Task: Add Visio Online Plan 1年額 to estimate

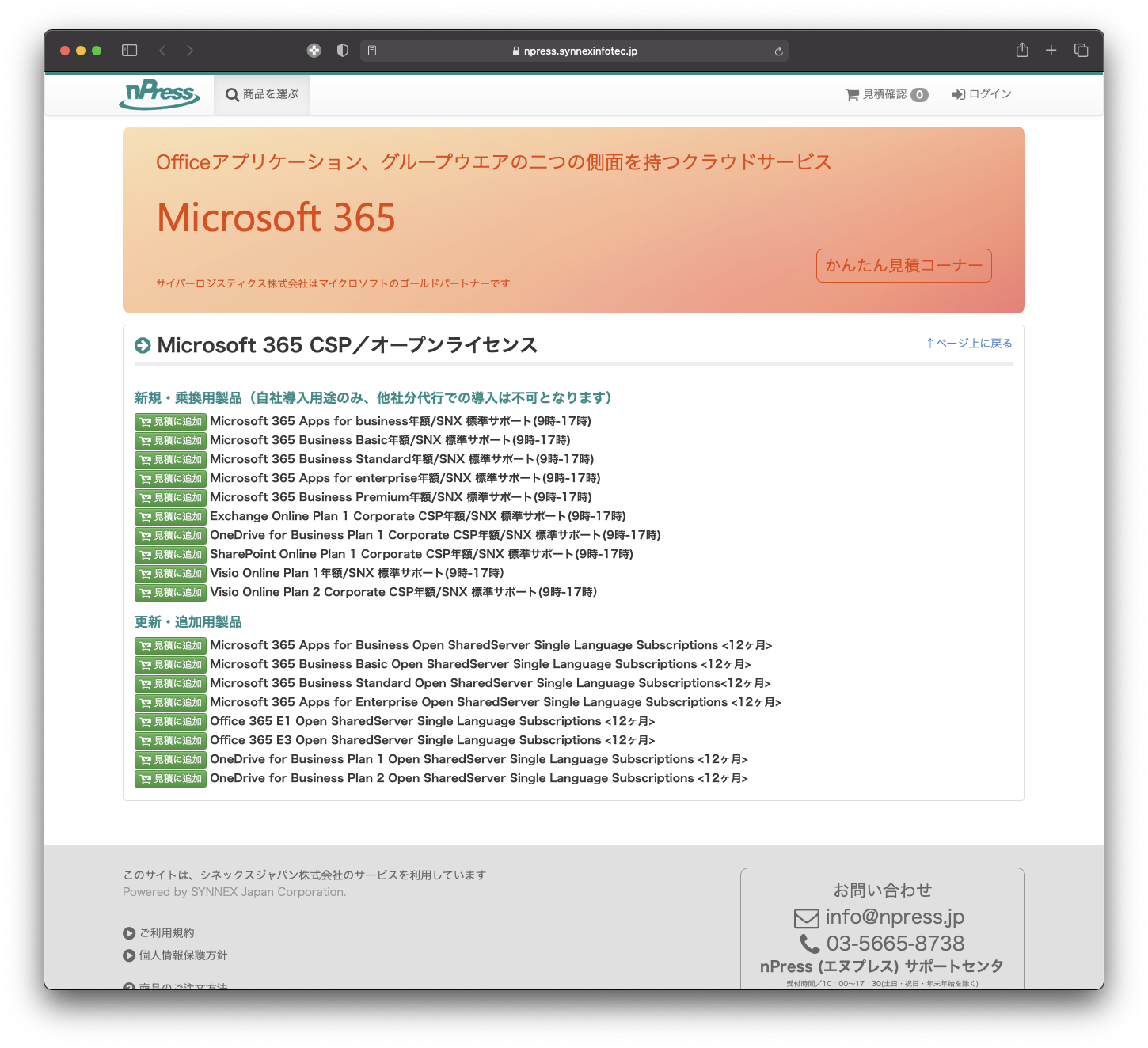Action: pos(170,574)
